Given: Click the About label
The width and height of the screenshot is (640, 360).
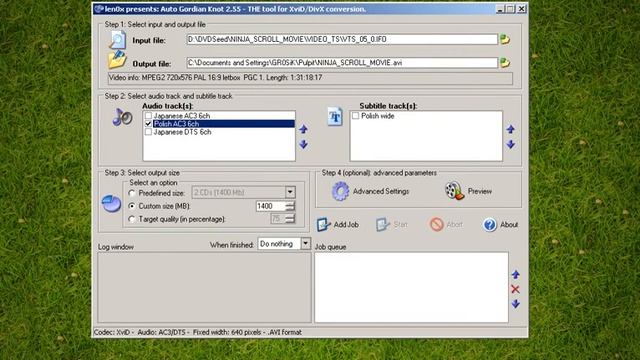Looking at the screenshot, I should [x=509, y=224].
